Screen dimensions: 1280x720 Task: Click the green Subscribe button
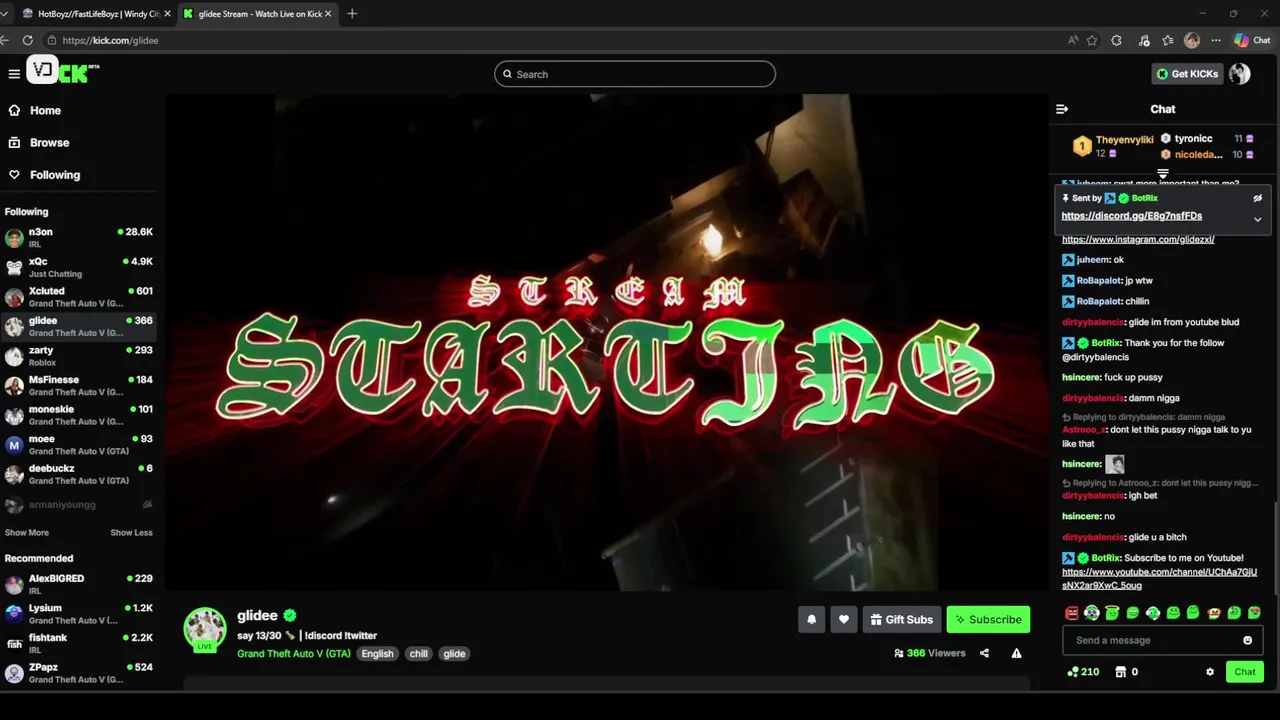(988, 620)
